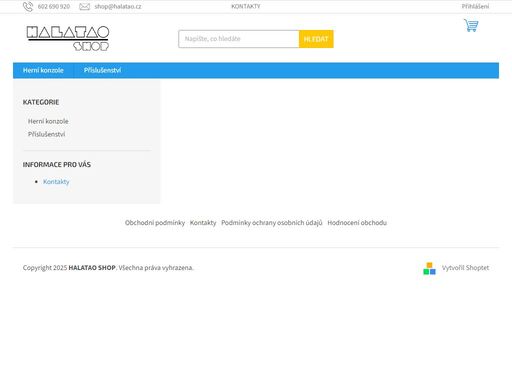Click the Halatao Shop logo
The image size is (512, 384).
click(68, 38)
